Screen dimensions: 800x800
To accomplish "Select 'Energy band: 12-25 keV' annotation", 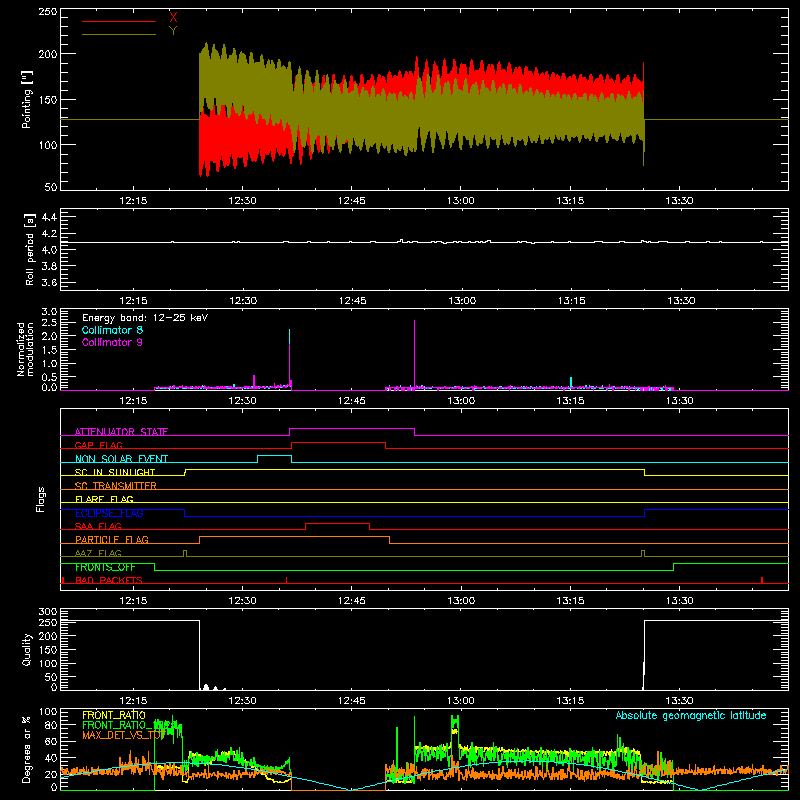I will point(145,318).
